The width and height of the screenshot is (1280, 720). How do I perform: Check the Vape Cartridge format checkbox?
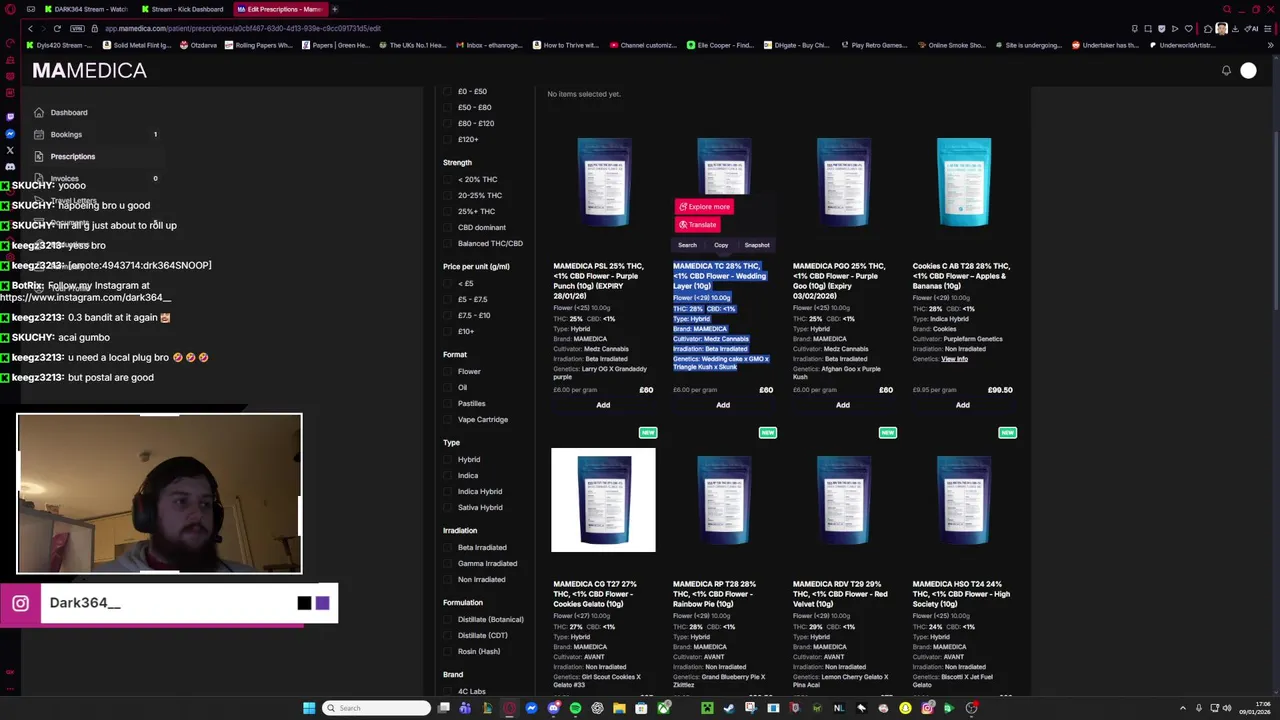pos(449,419)
